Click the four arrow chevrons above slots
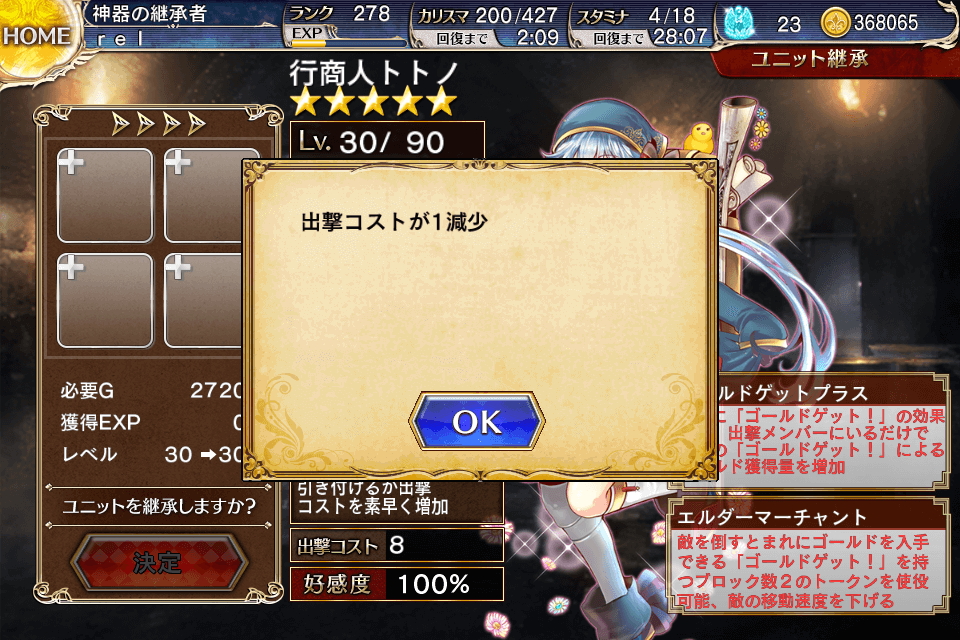 point(158,124)
